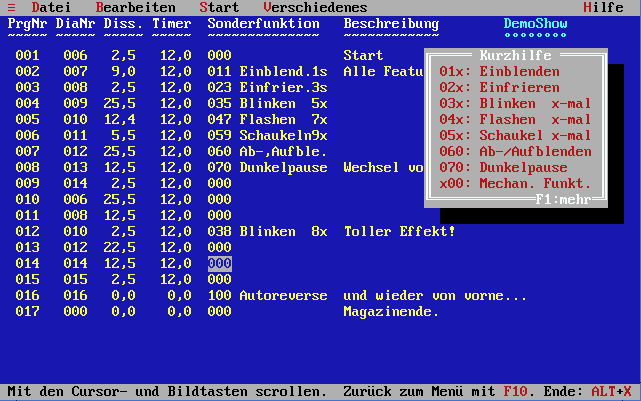Click F10 shortcut in the status bar
The image size is (641, 401).
click(515, 391)
